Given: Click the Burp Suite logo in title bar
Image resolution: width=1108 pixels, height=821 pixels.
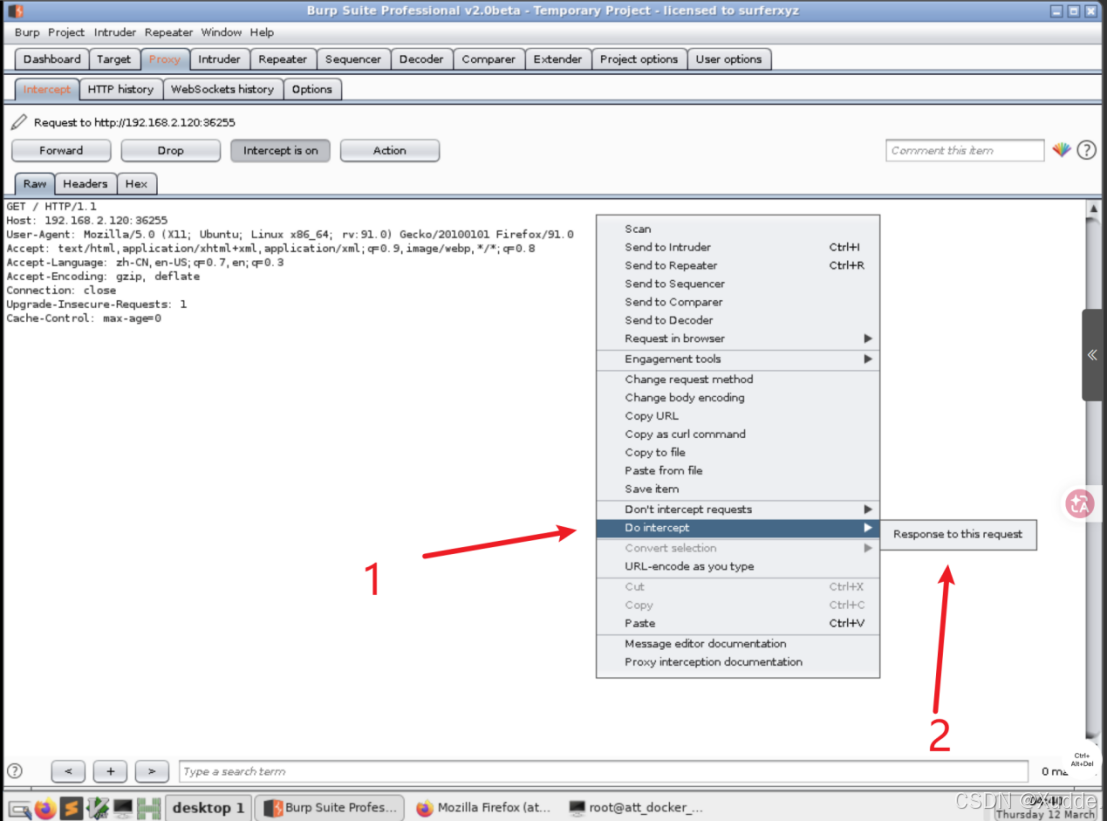Looking at the screenshot, I should tap(16, 11).
